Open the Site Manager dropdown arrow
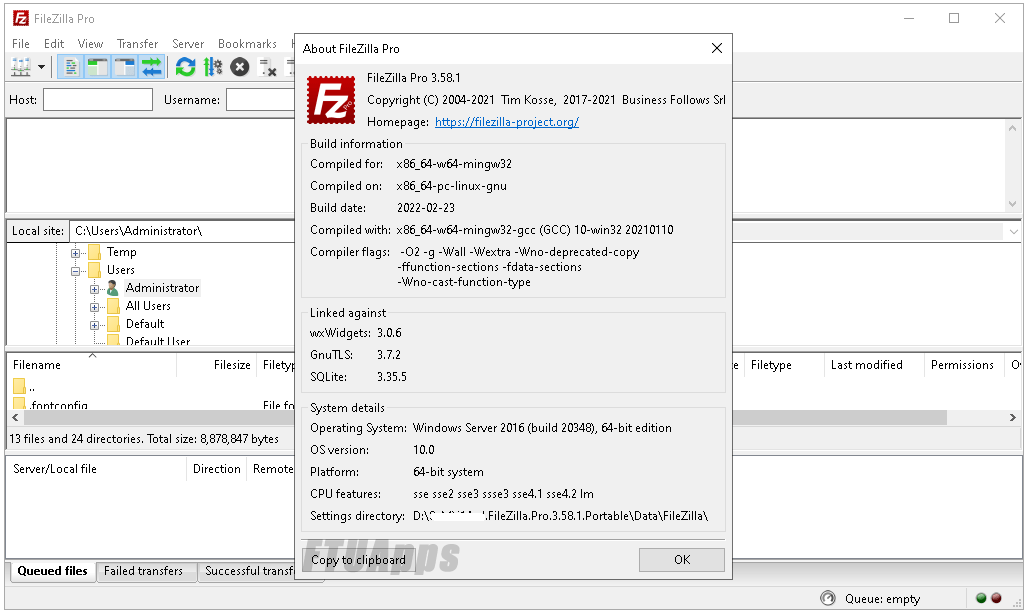The image size is (1025, 611). 41,67
